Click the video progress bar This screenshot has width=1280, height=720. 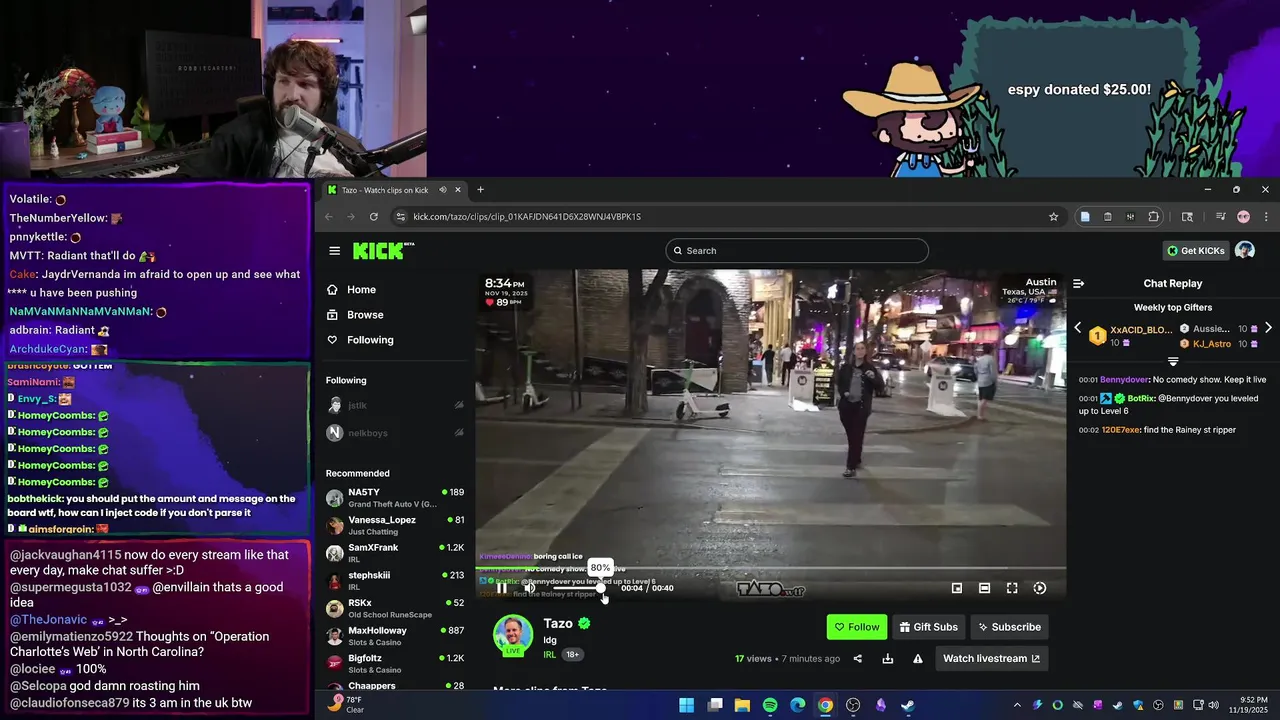point(770,569)
